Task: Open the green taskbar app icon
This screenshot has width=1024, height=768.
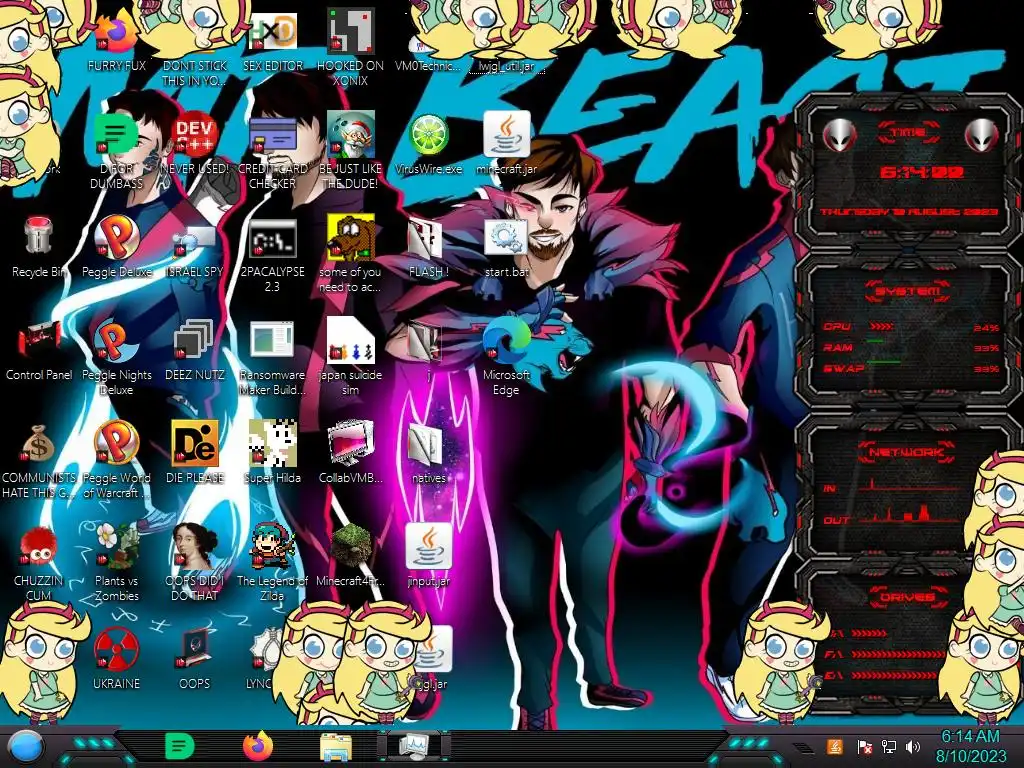Action: [x=180, y=746]
